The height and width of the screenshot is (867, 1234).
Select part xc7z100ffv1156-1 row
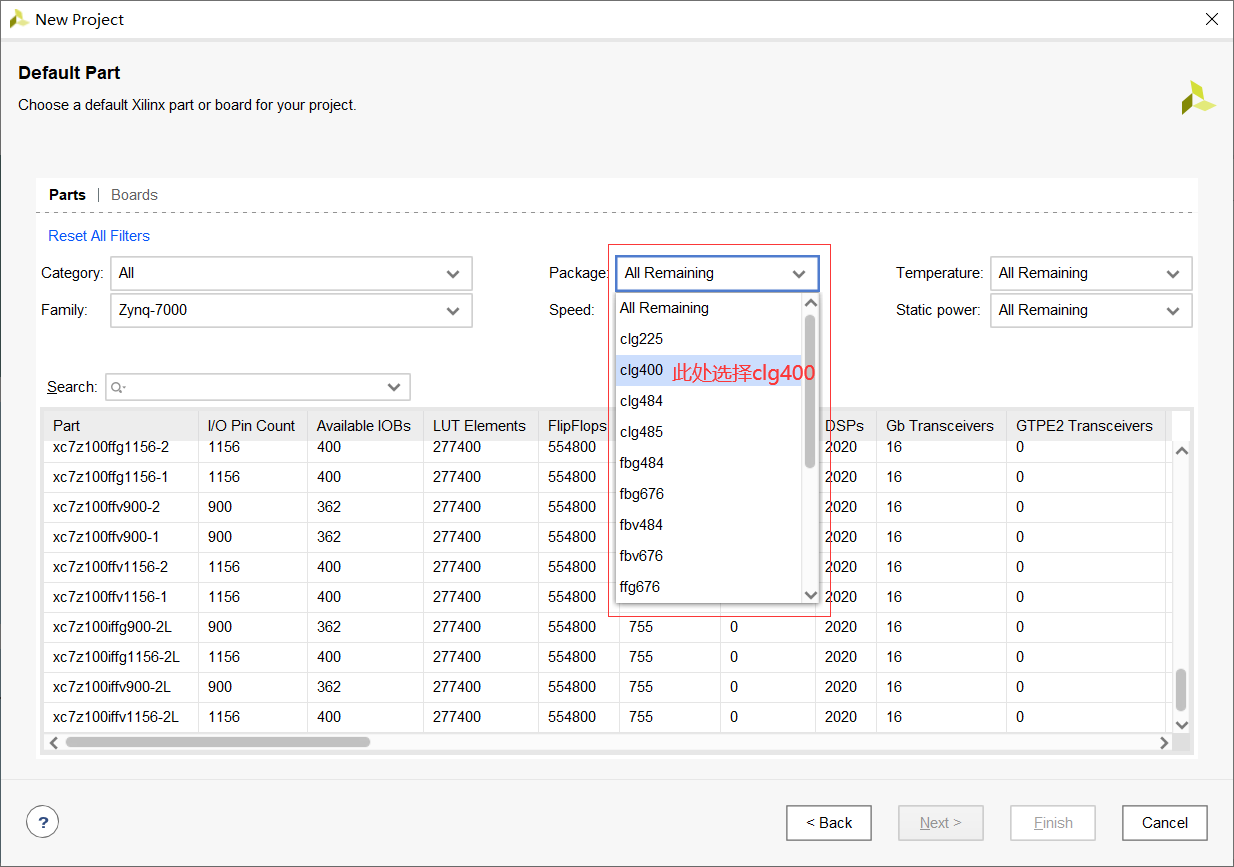point(606,597)
